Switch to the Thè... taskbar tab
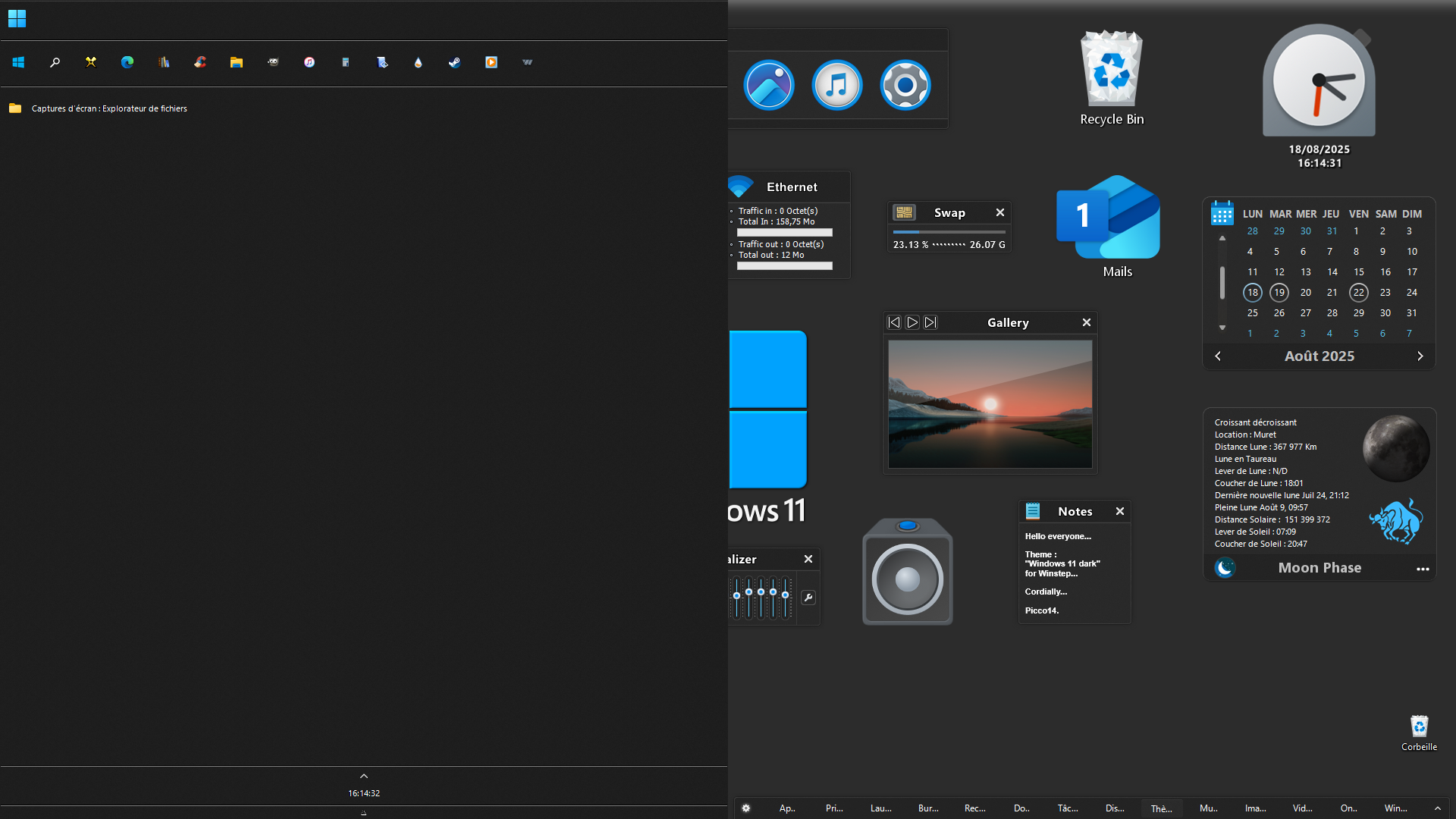Viewport: 1456px width, 819px height. pos(1161,808)
